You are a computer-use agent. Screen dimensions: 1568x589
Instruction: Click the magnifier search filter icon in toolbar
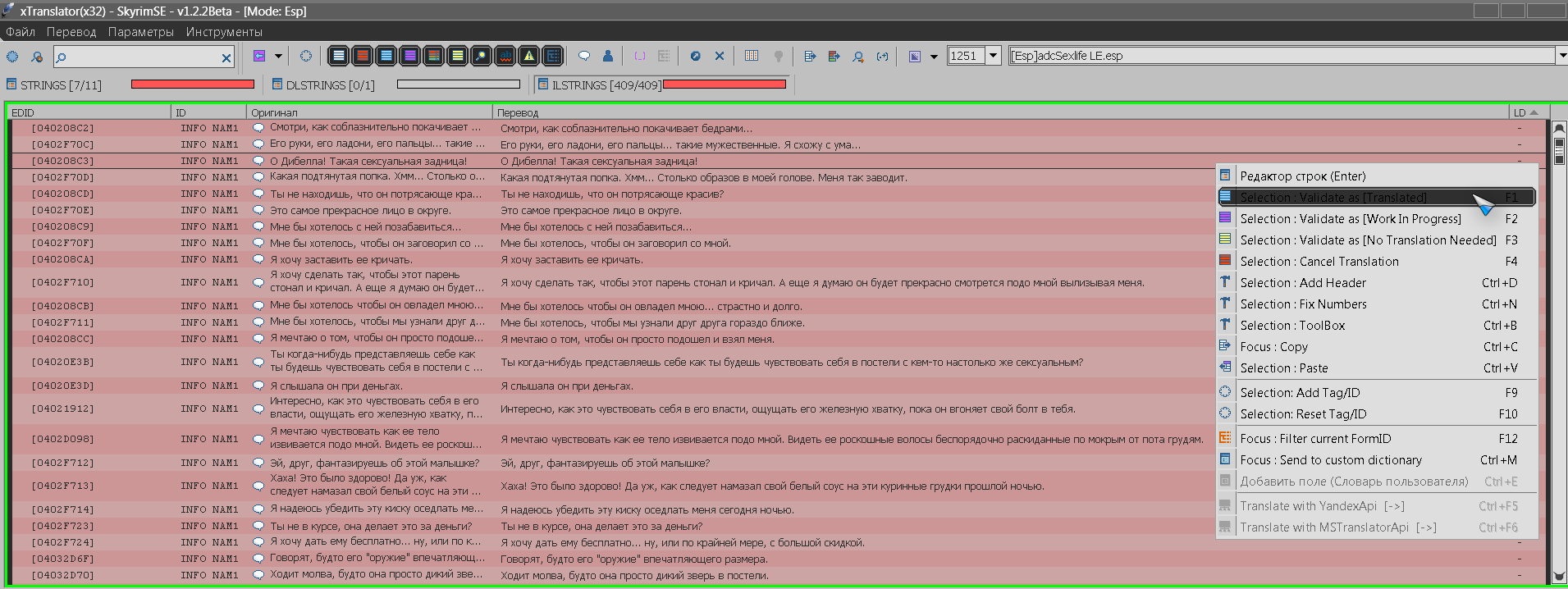click(482, 56)
